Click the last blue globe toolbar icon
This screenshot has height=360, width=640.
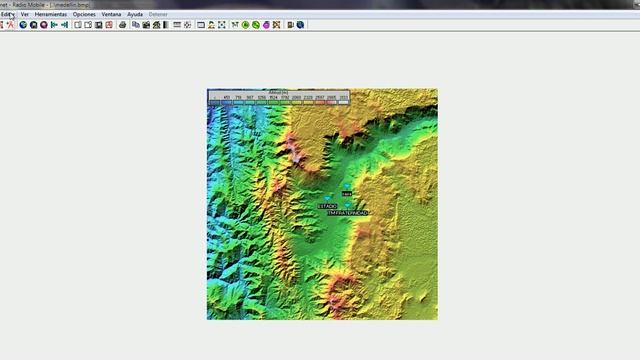pos(300,25)
